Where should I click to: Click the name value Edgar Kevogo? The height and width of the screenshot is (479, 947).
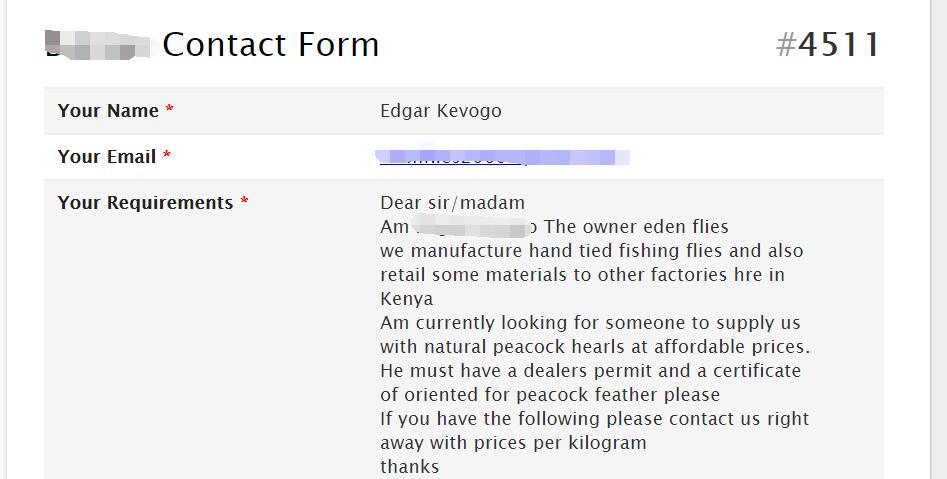click(441, 111)
